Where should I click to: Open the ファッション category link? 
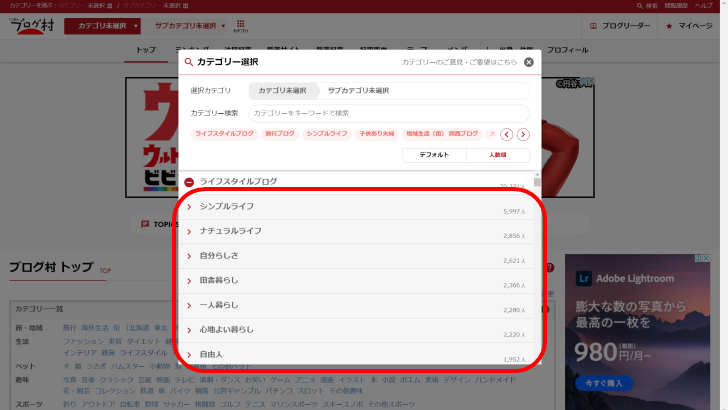click(x=83, y=341)
